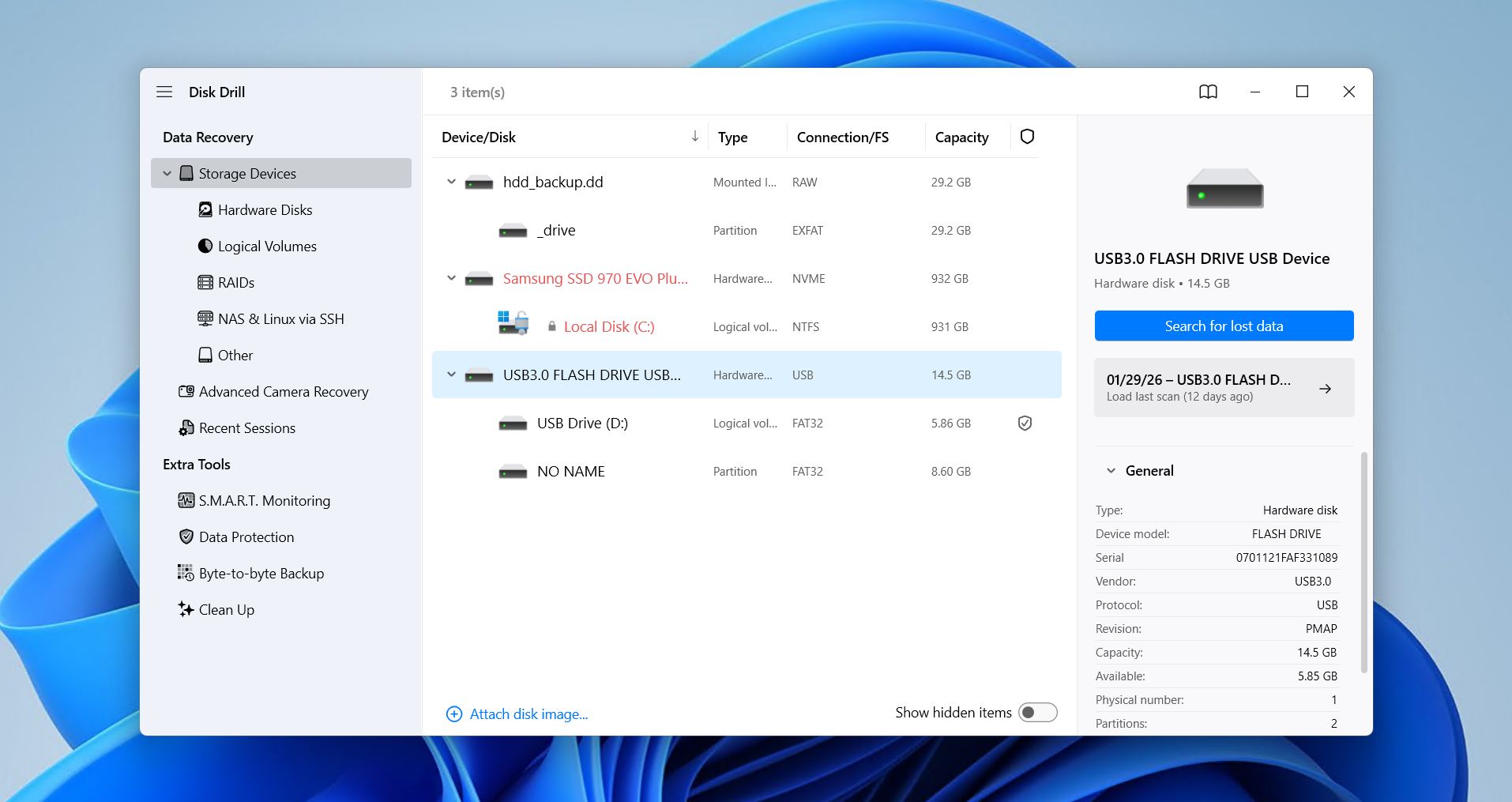This screenshot has height=802, width=1512.
Task: Click the open book help icon
Action: point(1208,92)
